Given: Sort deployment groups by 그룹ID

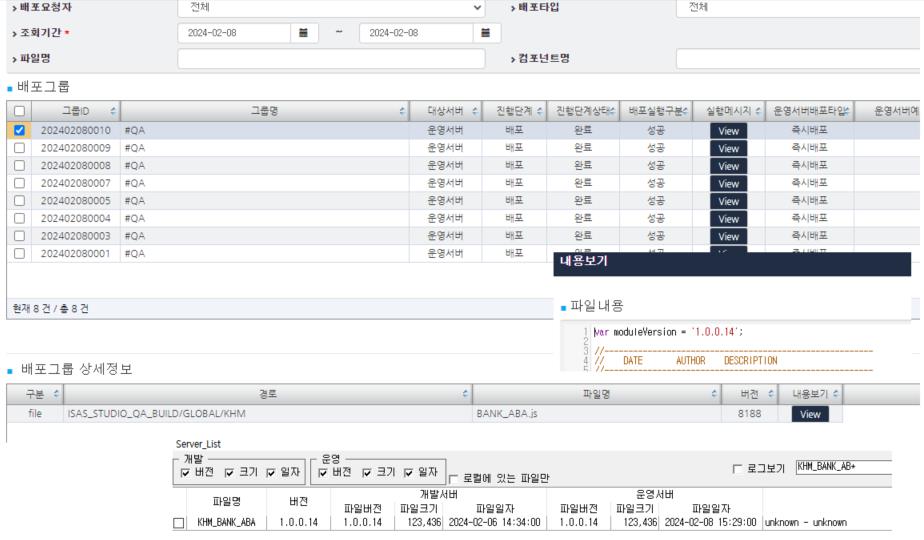Looking at the screenshot, I should coord(113,111).
